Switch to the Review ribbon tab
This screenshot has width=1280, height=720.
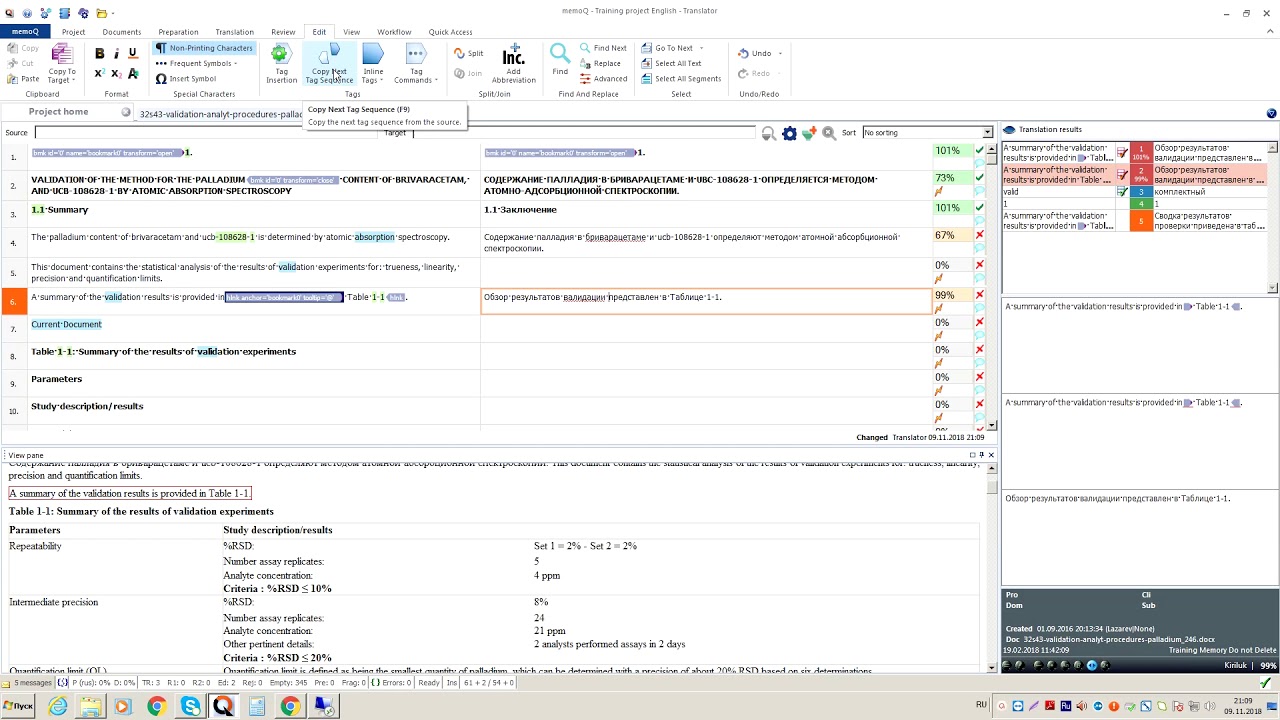pyautogui.click(x=283, y=32)
